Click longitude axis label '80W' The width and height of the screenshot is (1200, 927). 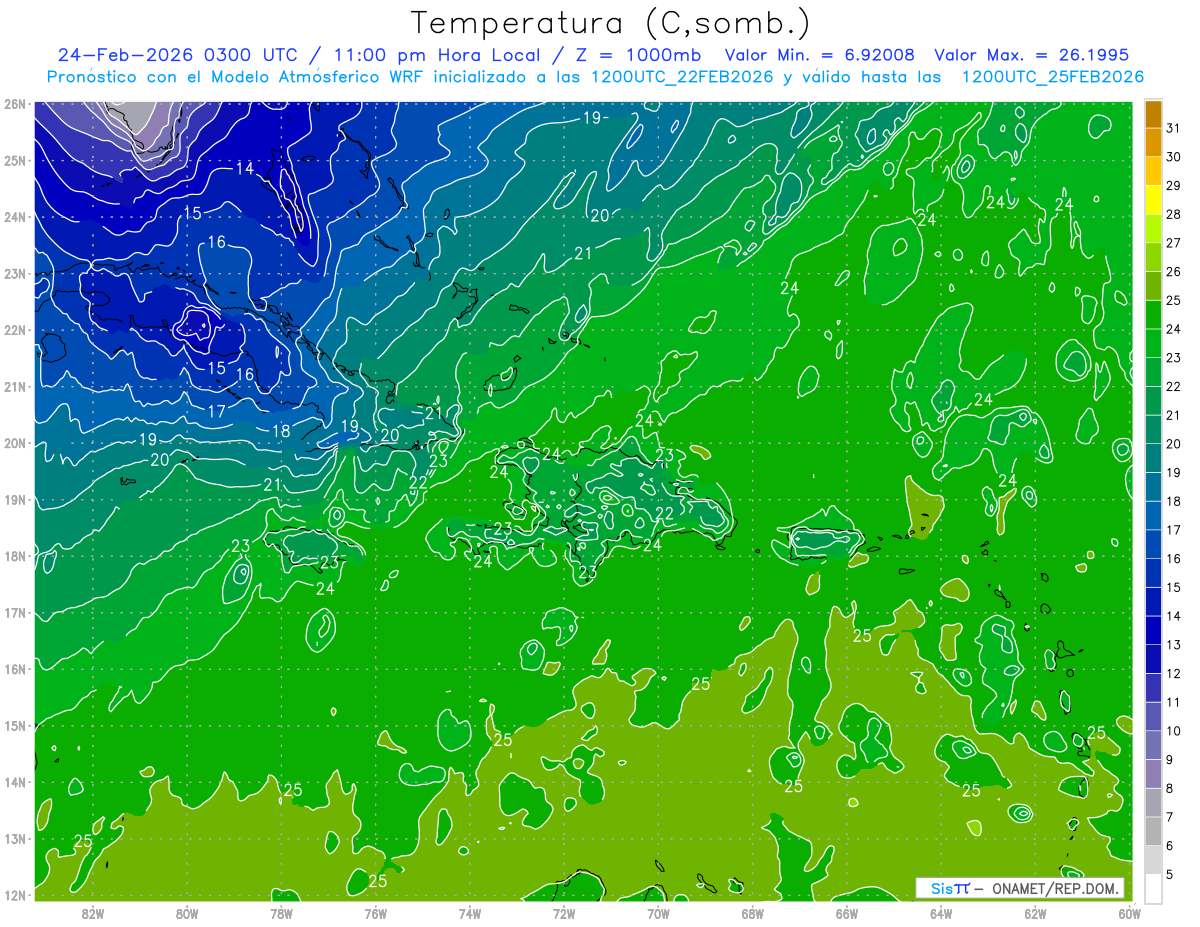pyautogui.click(x=187, y=913)
